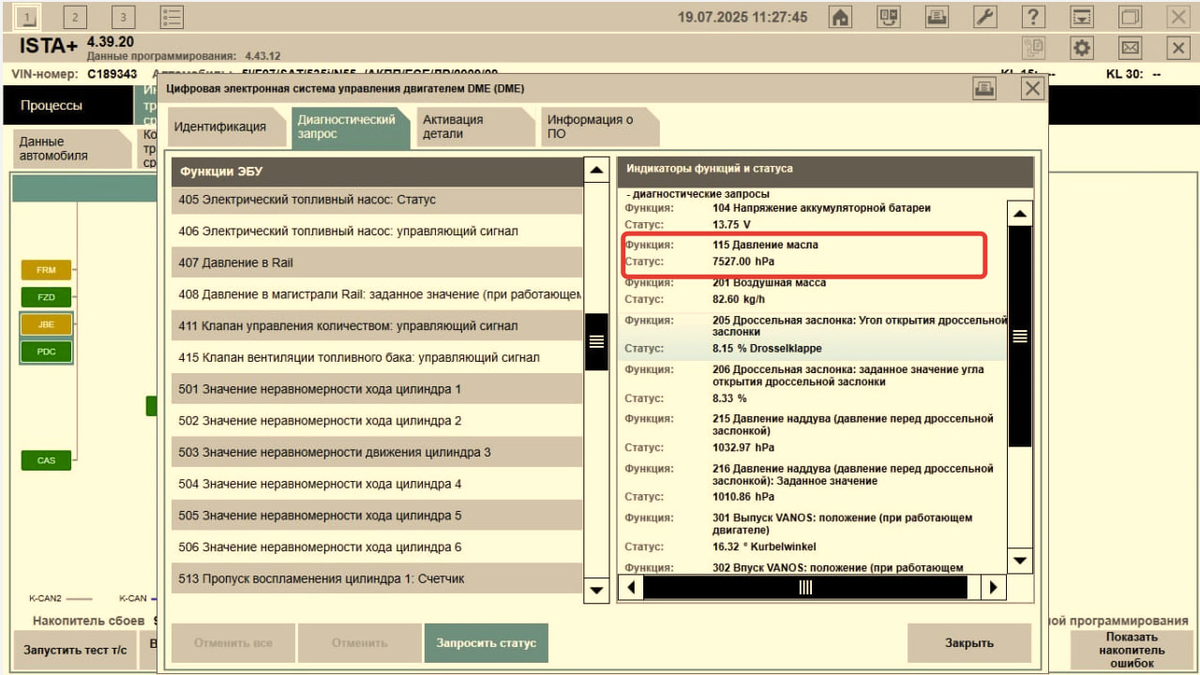Select 513 Пропуск воспламенения цилиндра 1
1200x675 pixels.
[376, 579]
